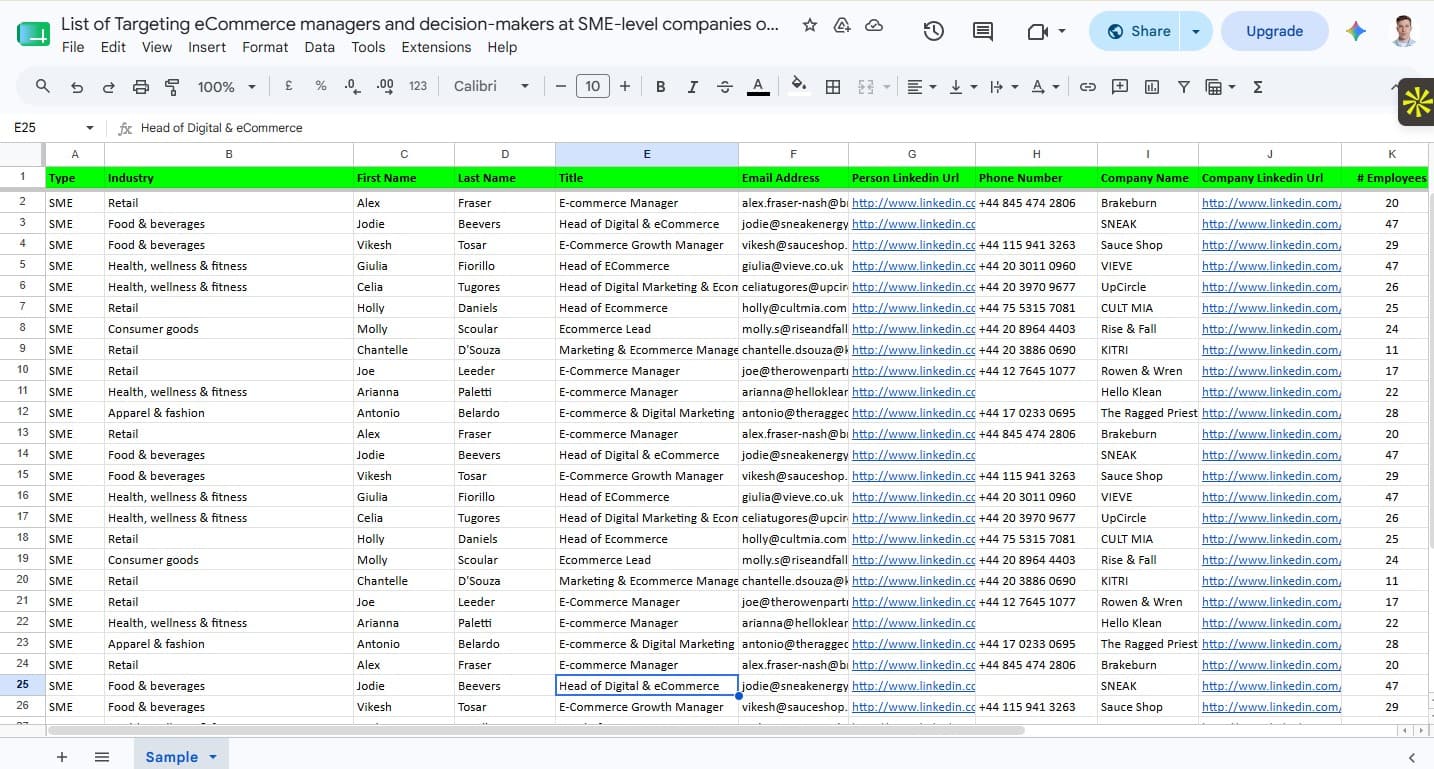
Task: Toggle strikethrough formatting
Action: (725, 87)
